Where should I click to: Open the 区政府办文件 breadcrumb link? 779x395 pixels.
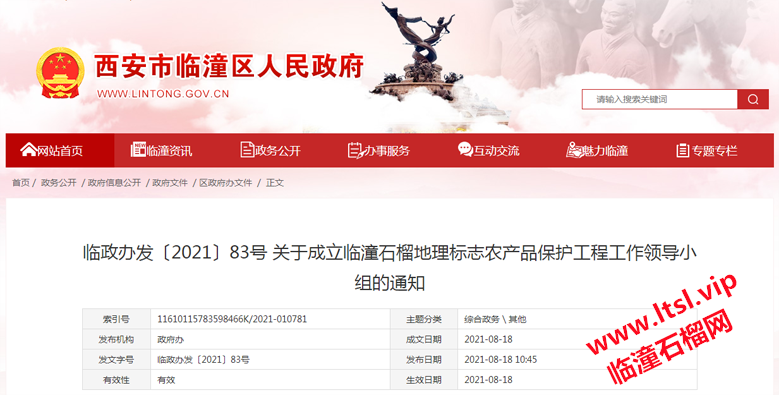coord(226,183)
